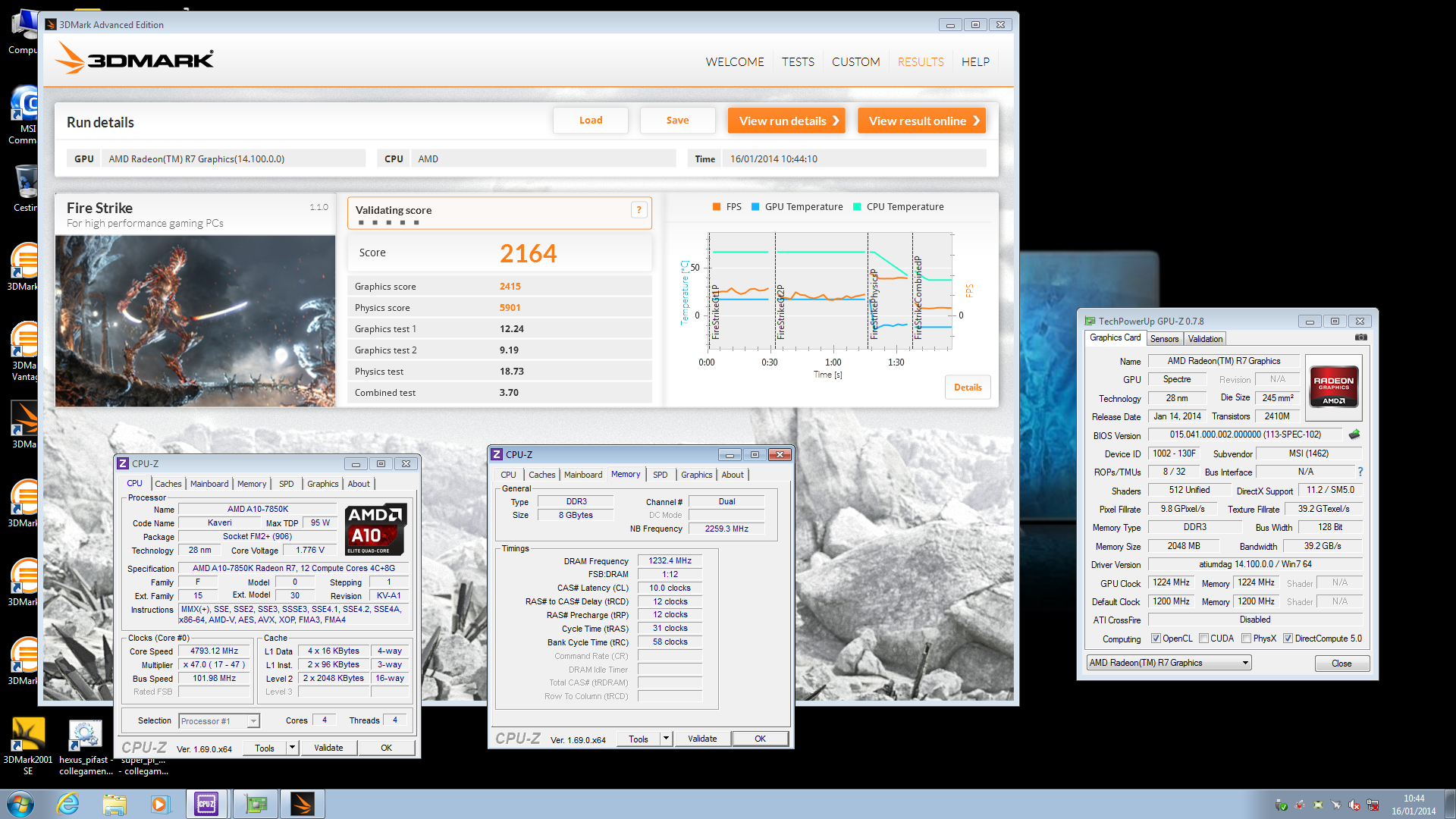This screenshot has height=819, width=1456.
Task: Click the Save button in Run details
Action: (x=677, y=121)
